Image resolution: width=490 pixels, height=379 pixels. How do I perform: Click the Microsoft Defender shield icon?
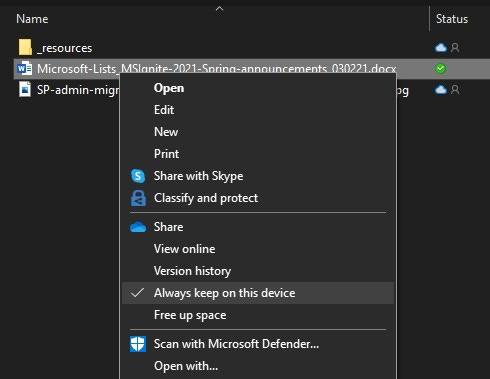point(138,344)
